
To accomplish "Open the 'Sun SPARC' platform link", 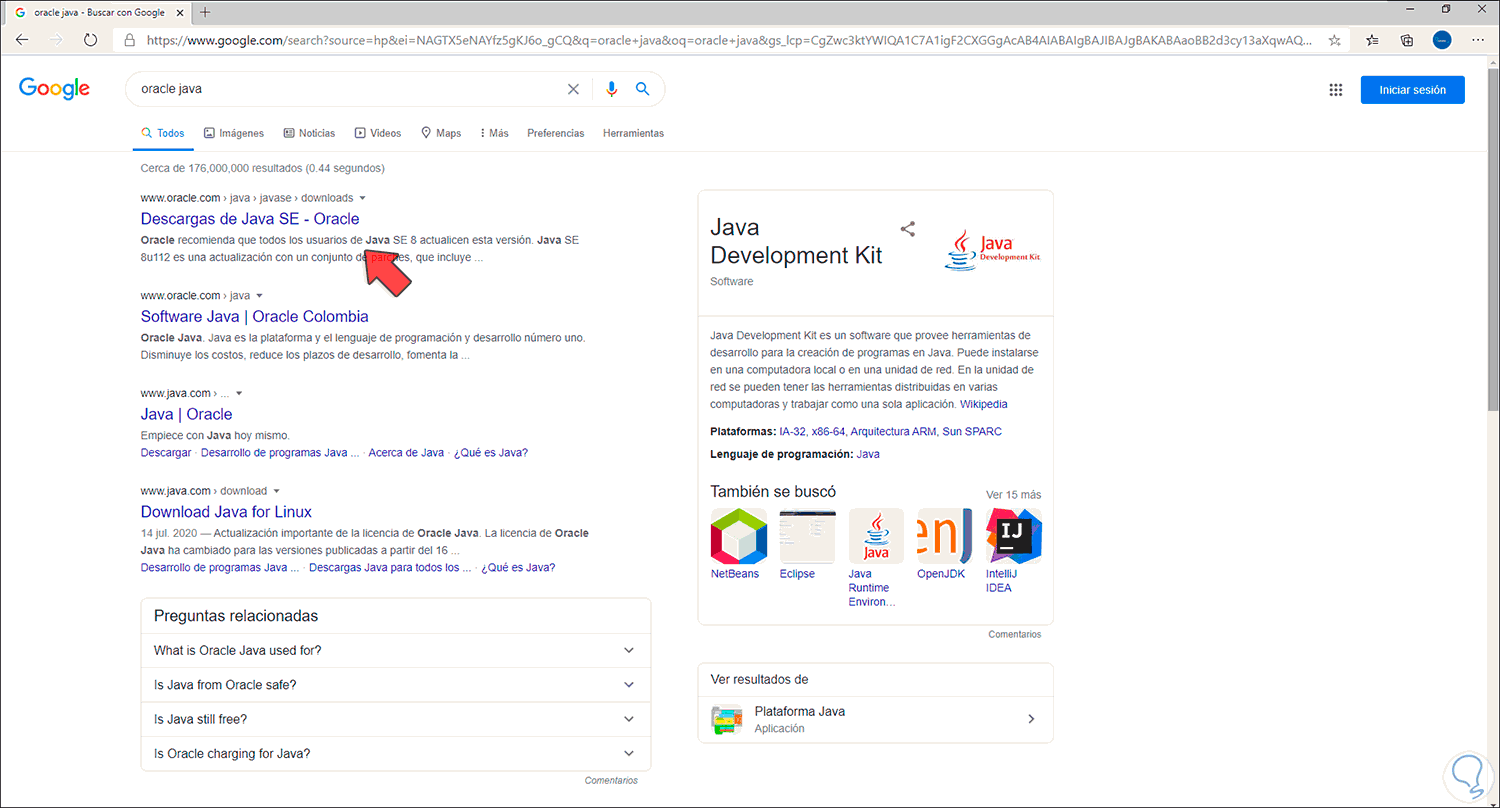I will pos(972,432).
